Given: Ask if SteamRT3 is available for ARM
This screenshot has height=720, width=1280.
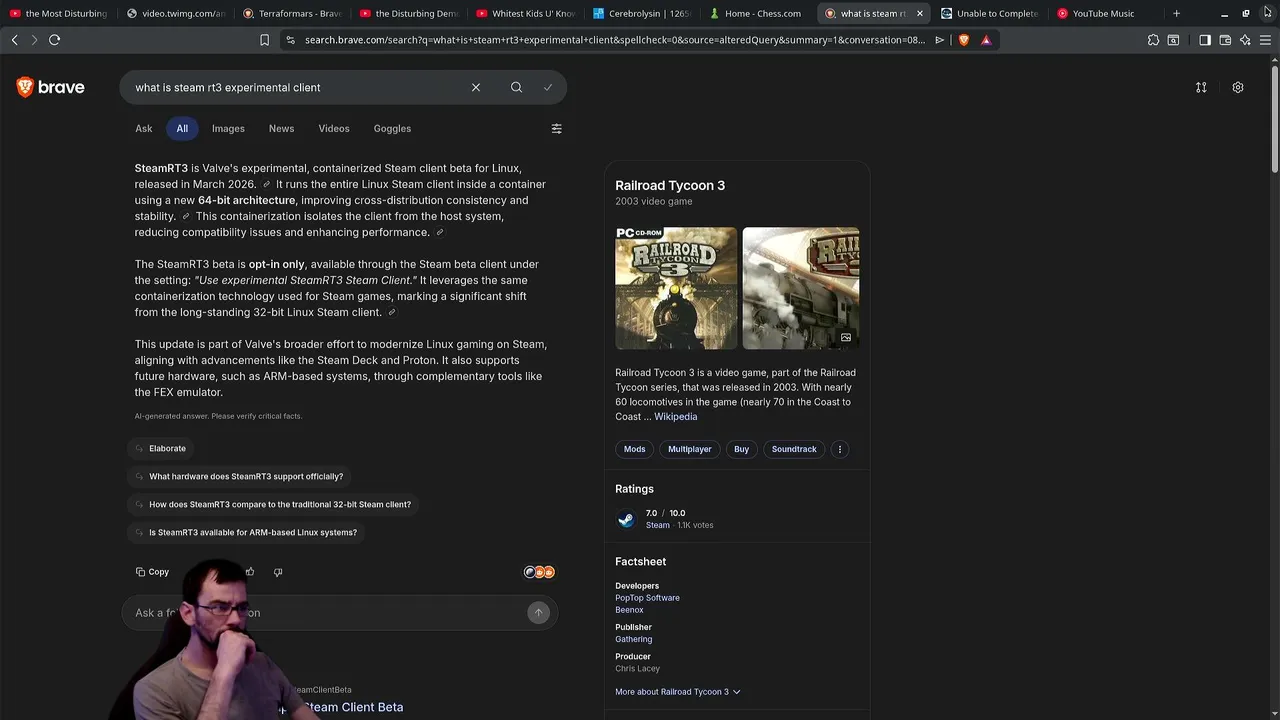Looking at the screenshot, I should click(x=245, y=532).
